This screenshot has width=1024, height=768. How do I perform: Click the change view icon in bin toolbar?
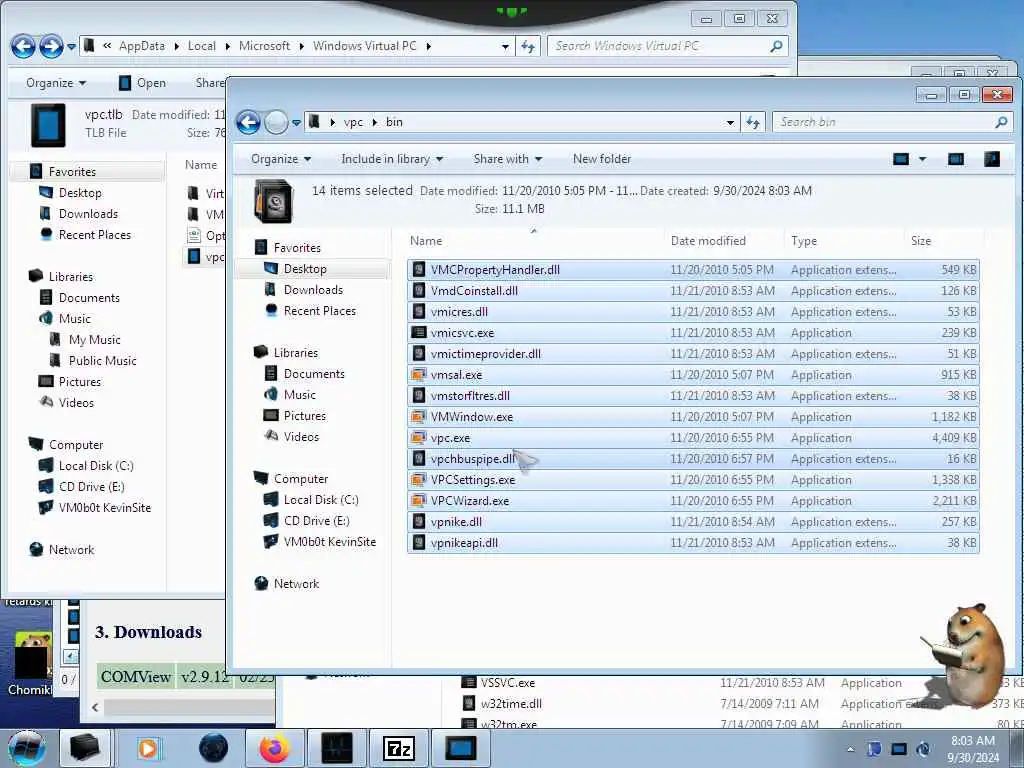click(901, 159)
